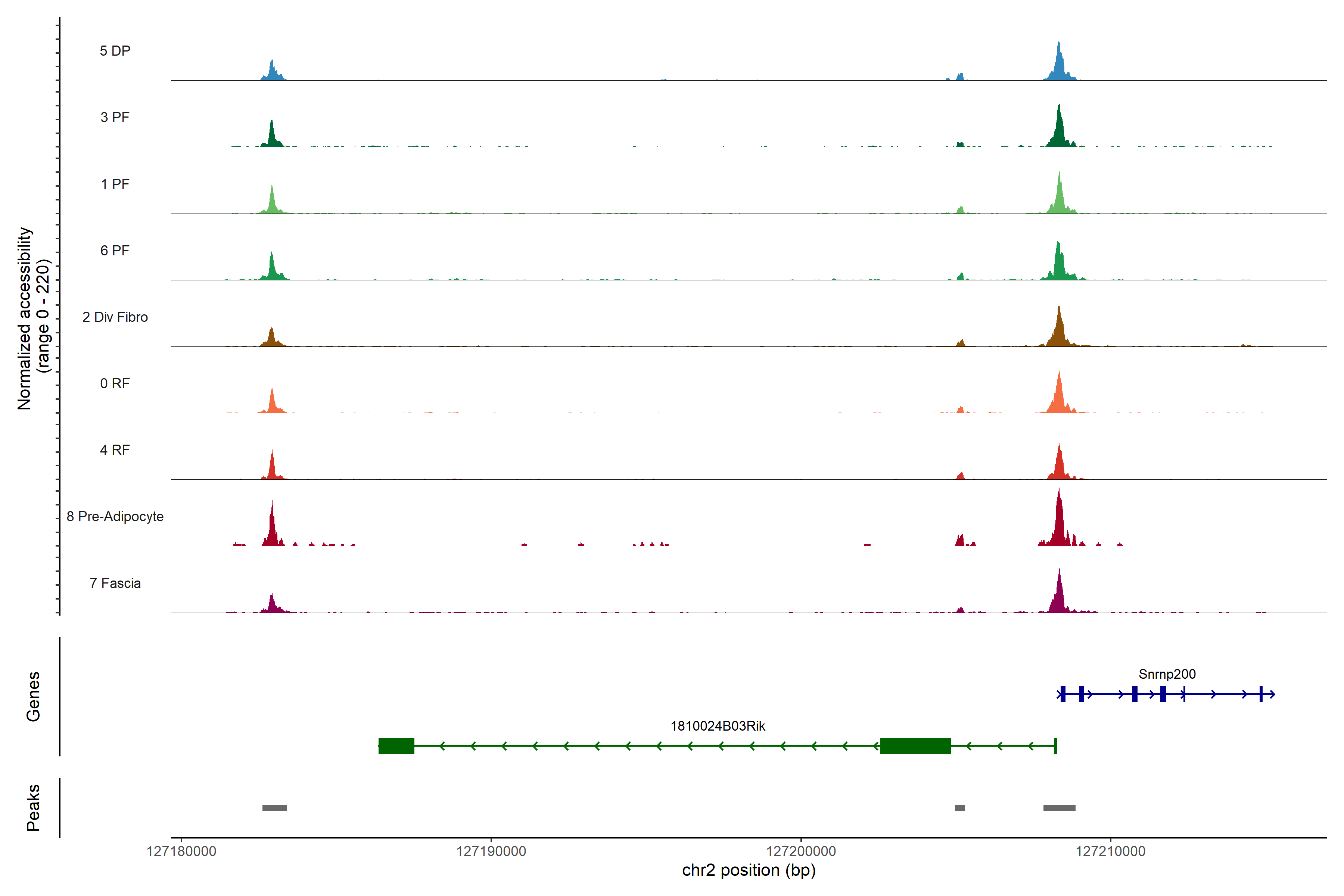
Task: Click the 3 PF track label
Action: point(115,117)
